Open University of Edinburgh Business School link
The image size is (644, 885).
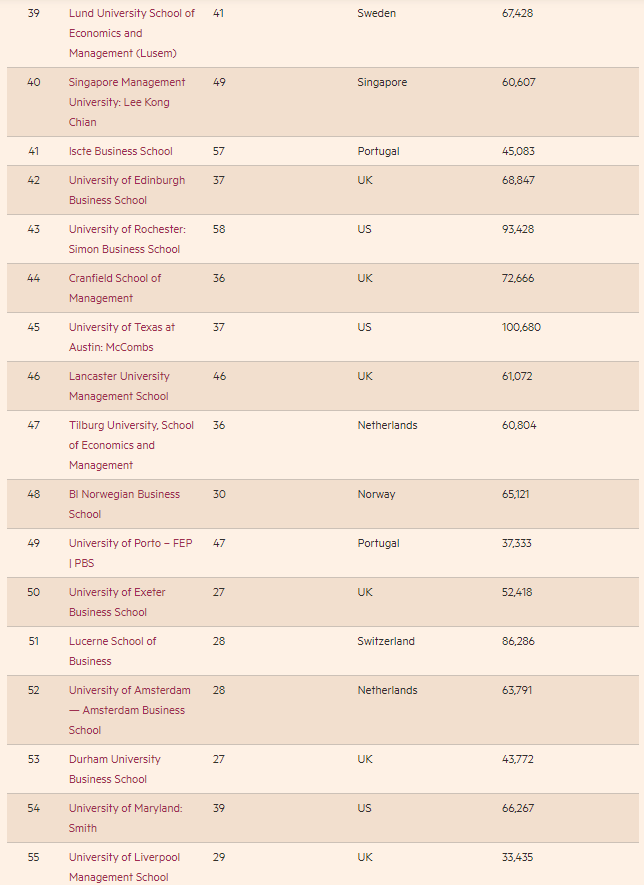click(126, 190)
